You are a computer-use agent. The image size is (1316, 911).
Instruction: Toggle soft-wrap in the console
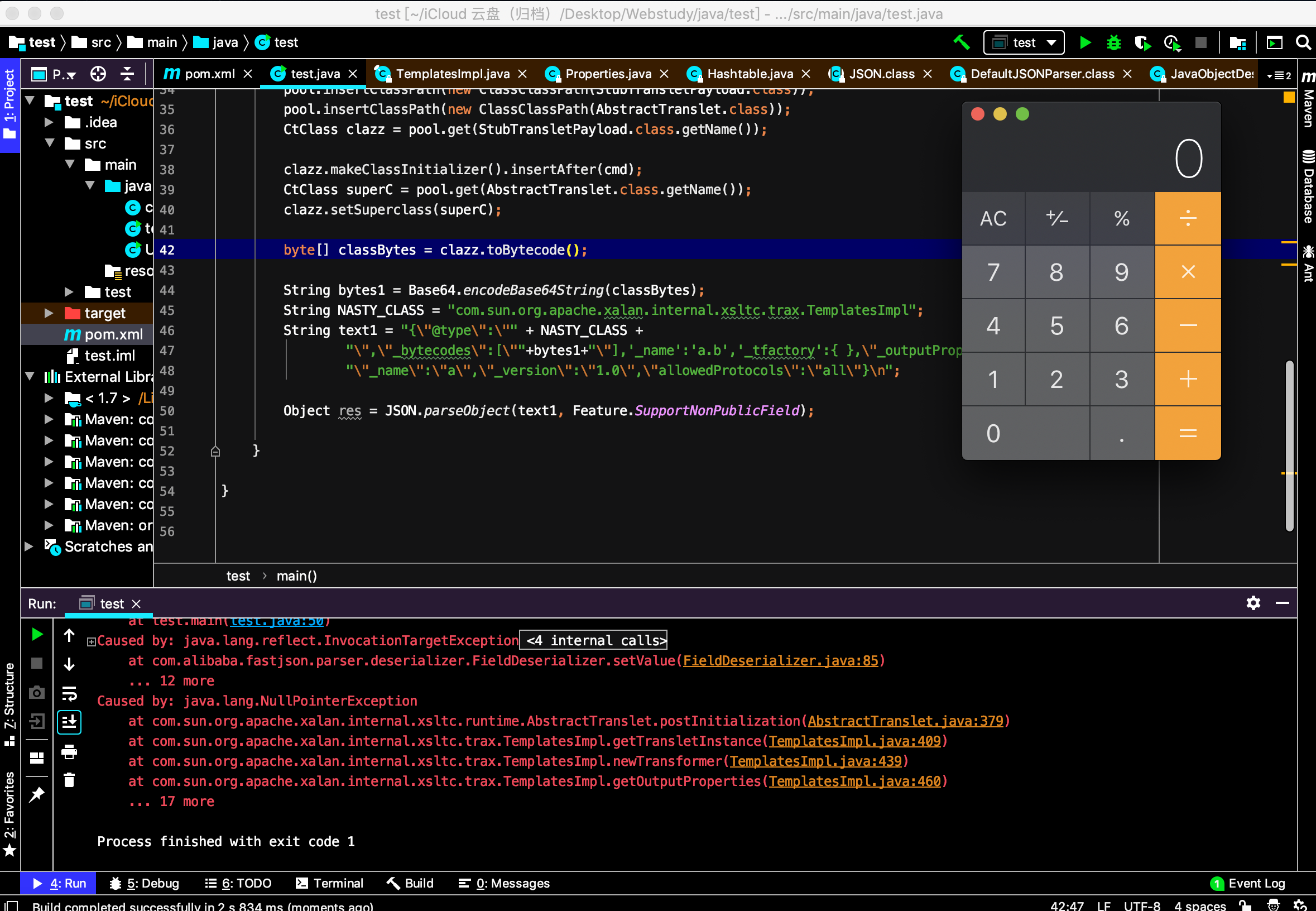click(69, 694)
